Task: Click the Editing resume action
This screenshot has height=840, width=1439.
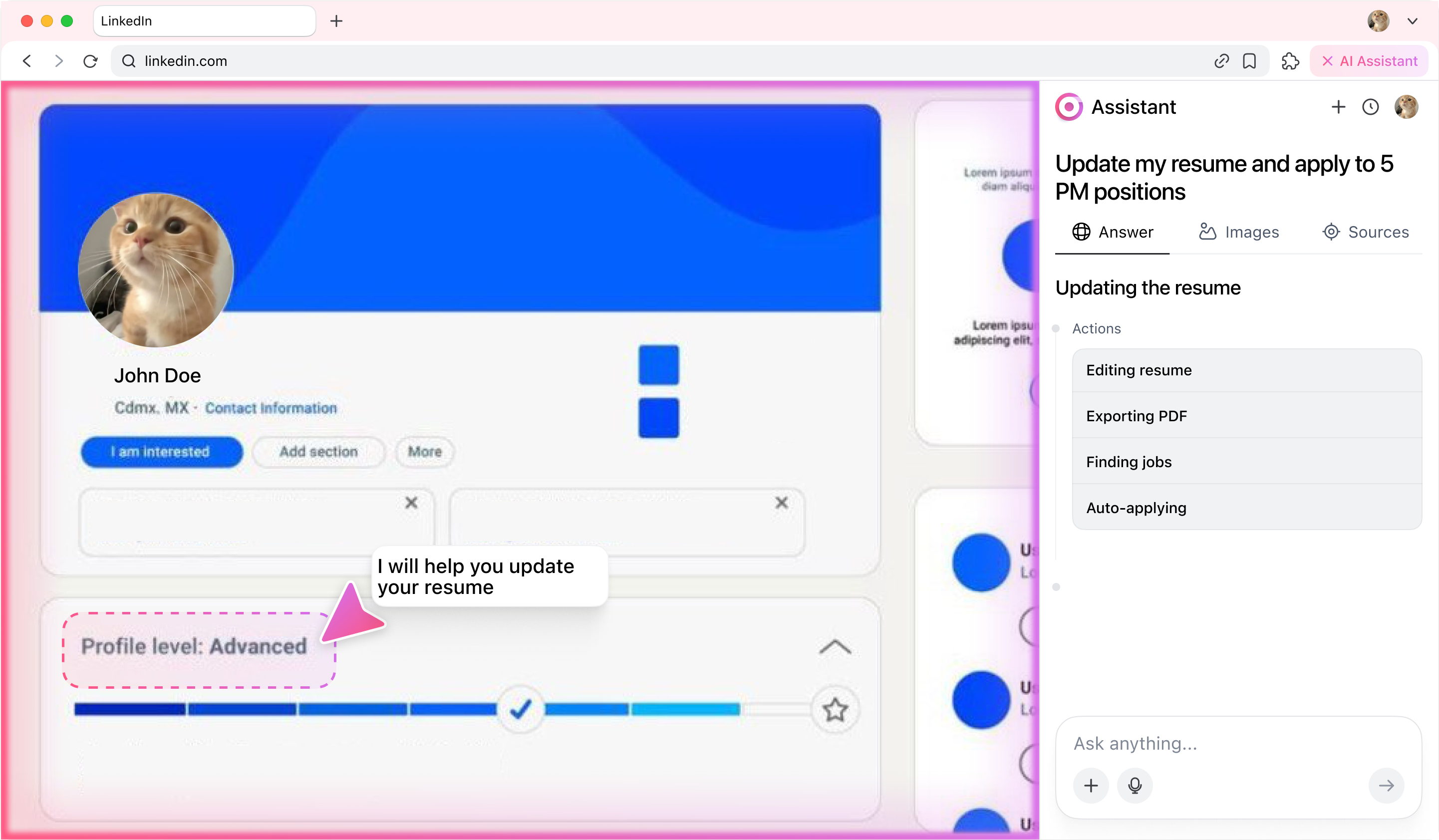Action: tap(1246, 371)
